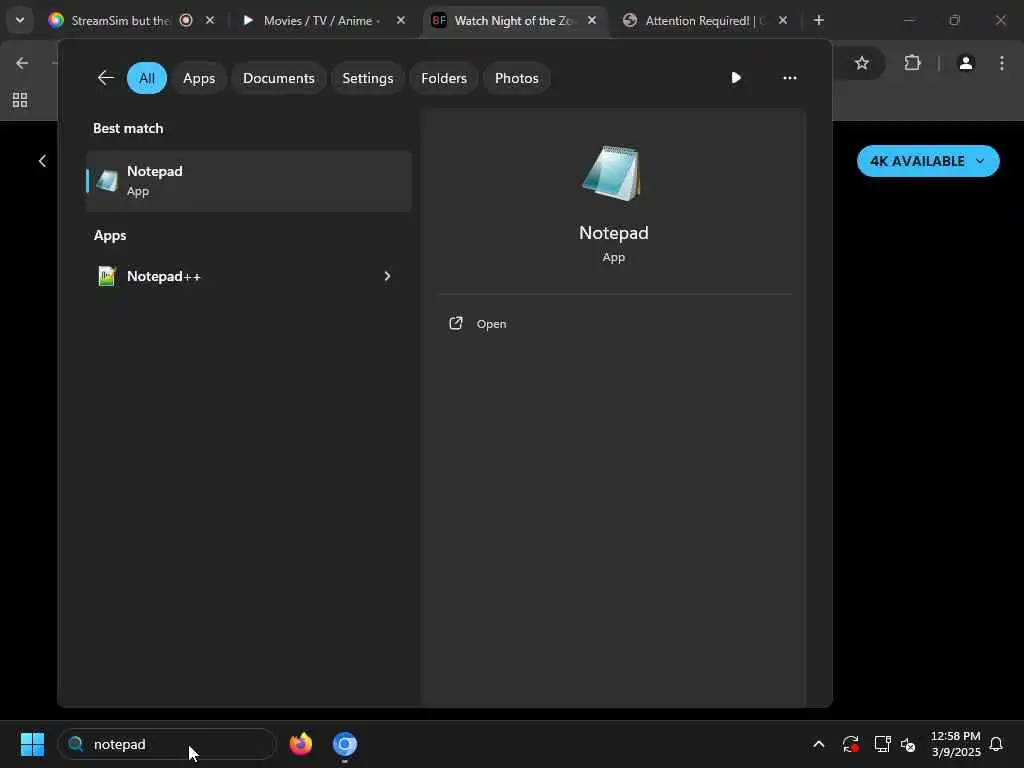Click the taskbar search box containing notepad
The image size is (1024, 768).
[x=167, y=744]
